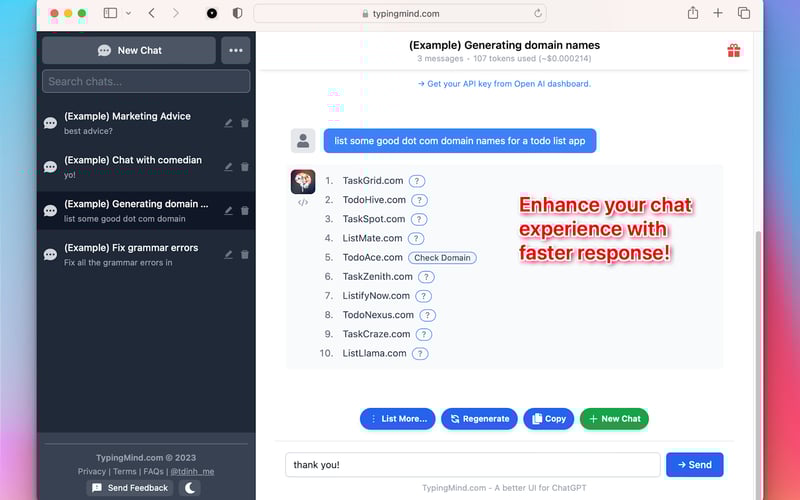Regenerate the AI response
Viewport: 800px width, 500px height.
479,419
